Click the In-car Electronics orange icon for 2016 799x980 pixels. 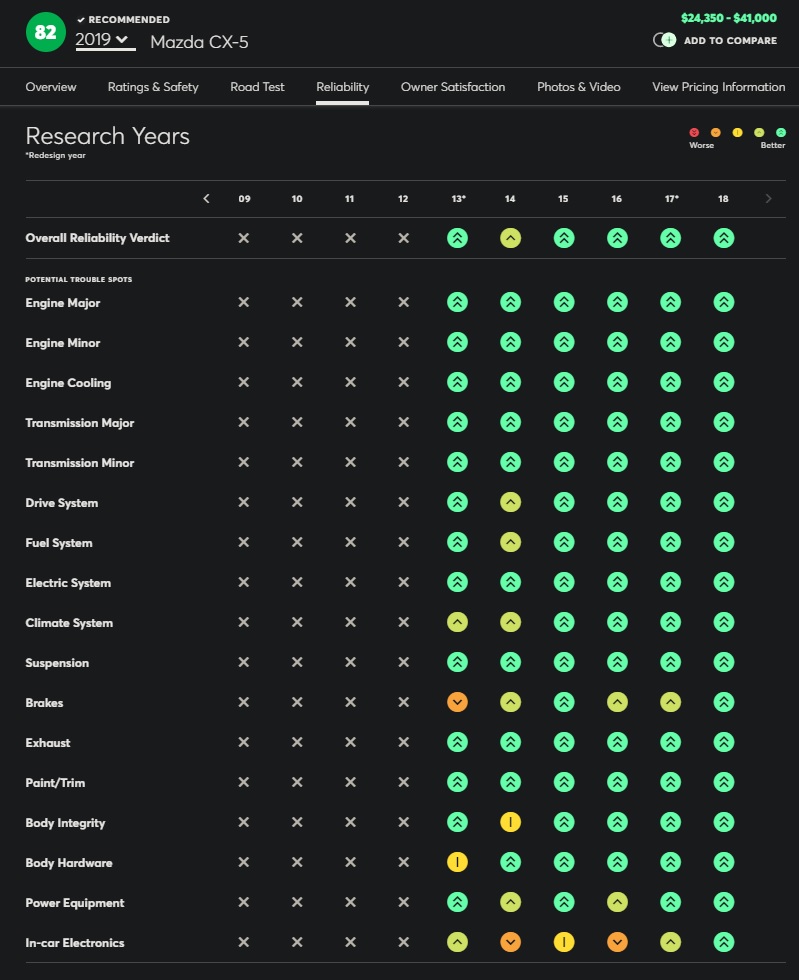click(617, 942)
